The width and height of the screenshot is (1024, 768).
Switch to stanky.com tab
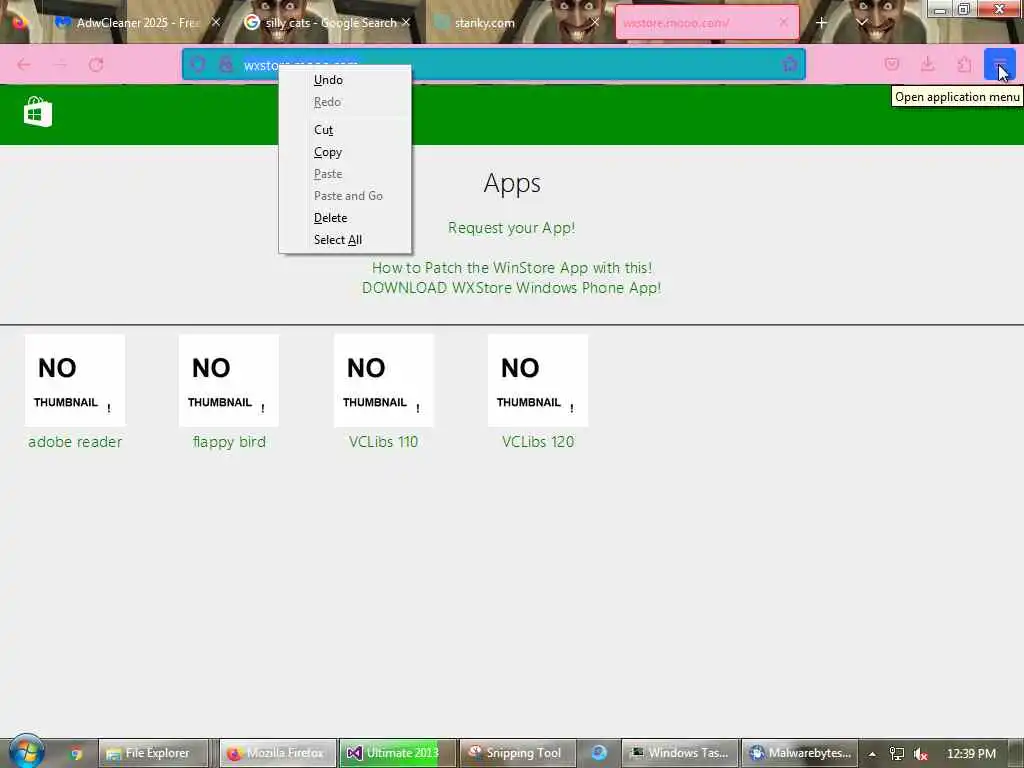click(516, 23)
